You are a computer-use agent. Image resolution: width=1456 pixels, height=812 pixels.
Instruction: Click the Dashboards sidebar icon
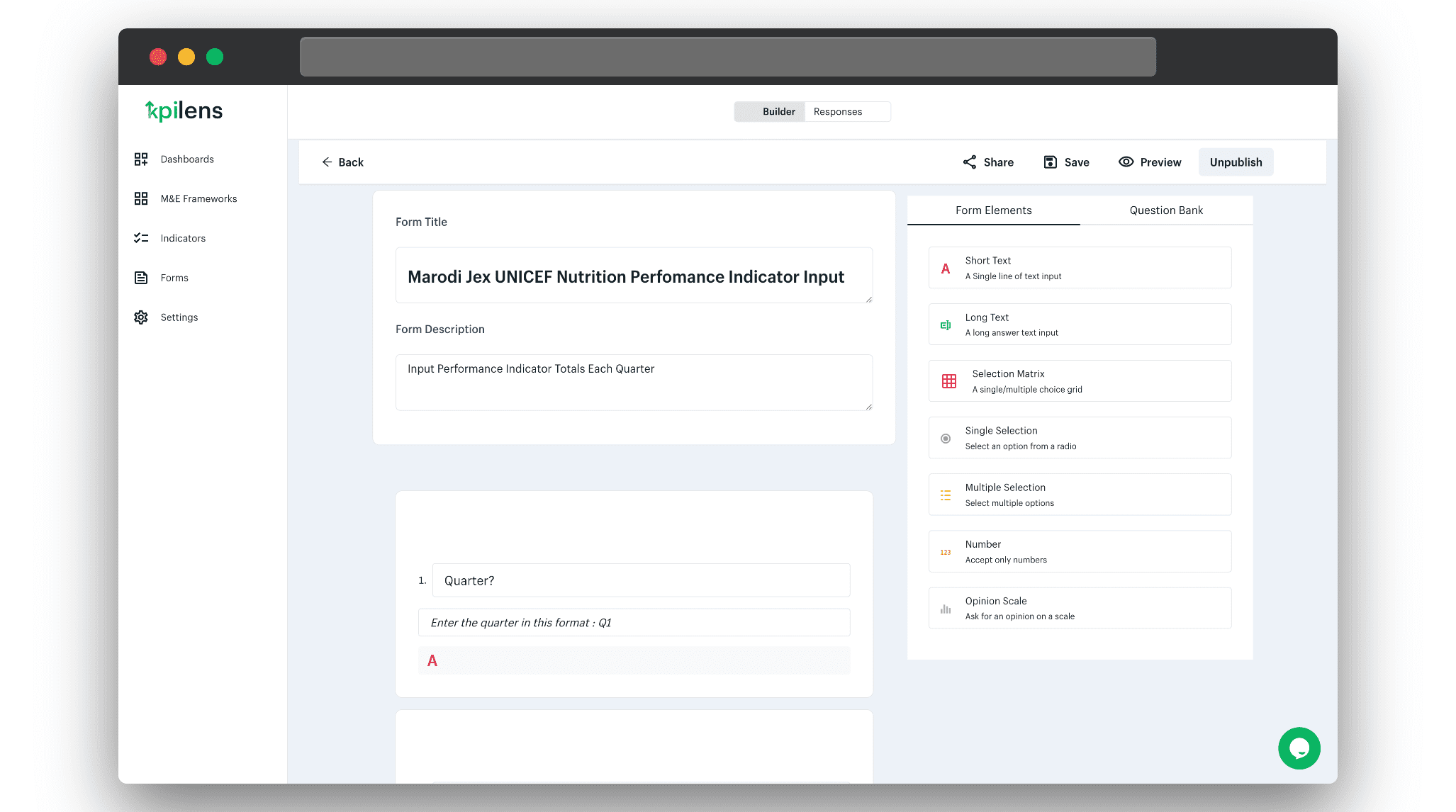141,159
